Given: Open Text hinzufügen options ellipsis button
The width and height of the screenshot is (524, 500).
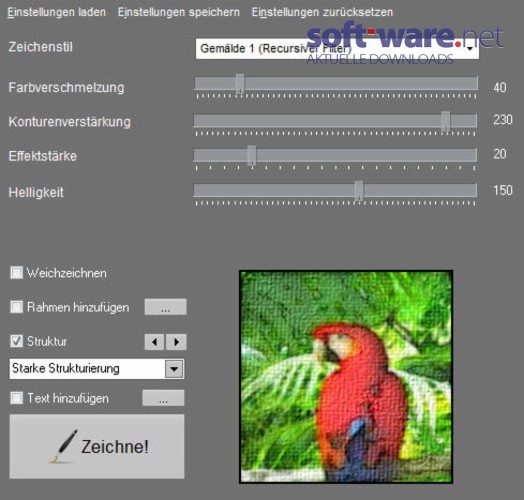Looking at the screenshot, I should point(163,398).
